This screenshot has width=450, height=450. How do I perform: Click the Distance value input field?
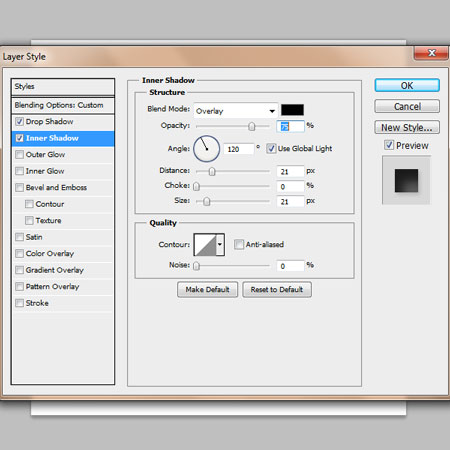coord(290,172)
